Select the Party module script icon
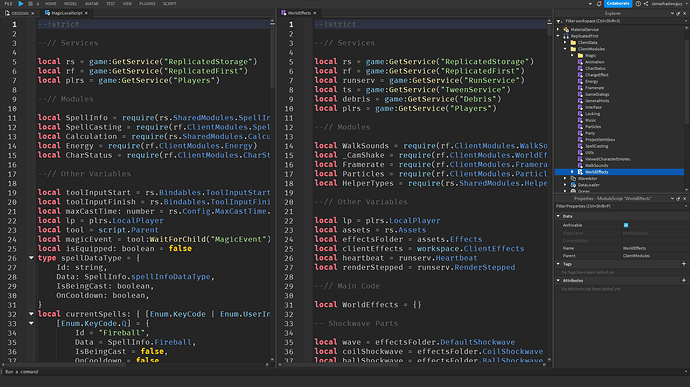690x387 pixels. tap(580, 133)
